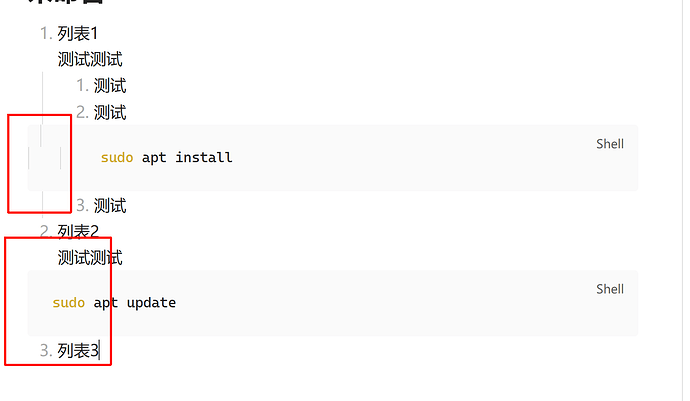Click the third nested 测试 item
The image size is (690, 401).
110,206
